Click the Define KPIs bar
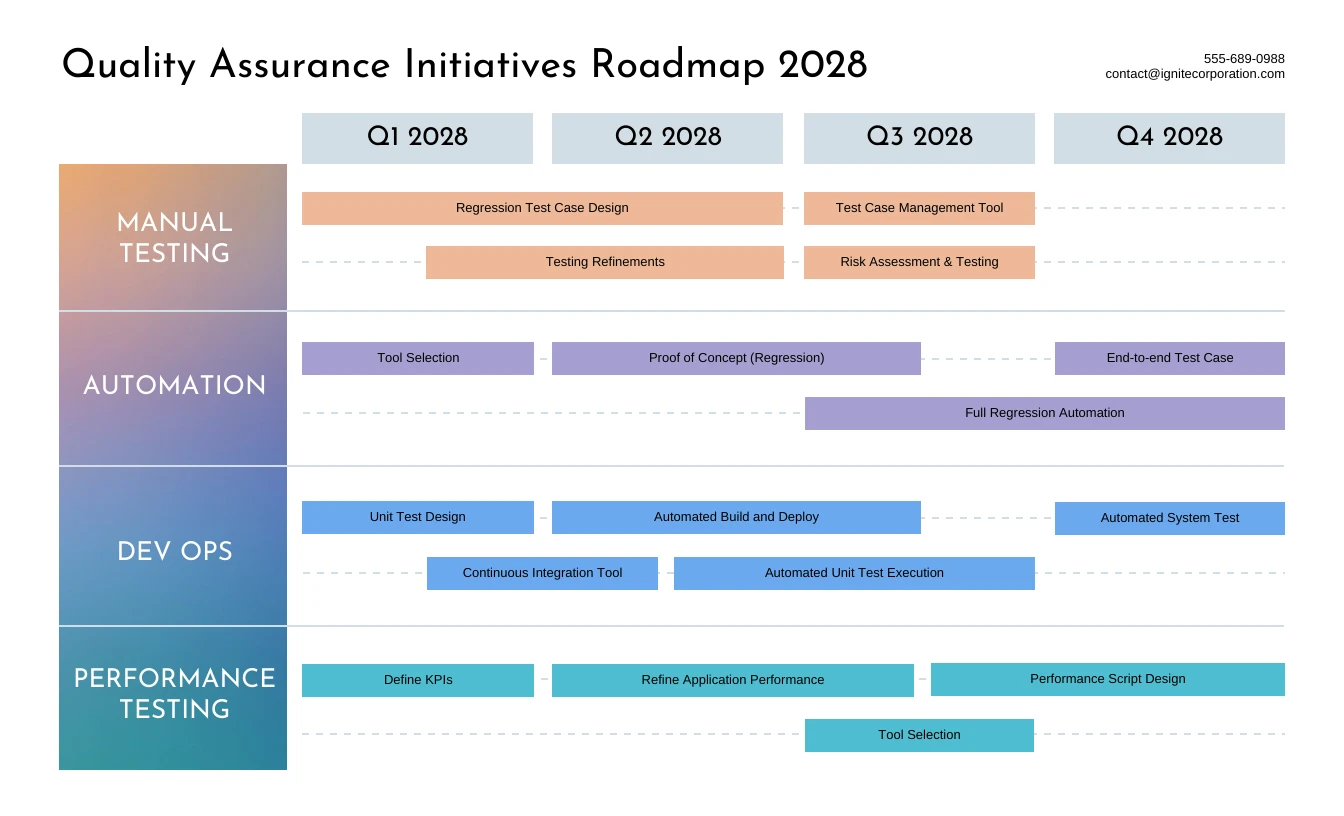The image size is (1344, 816). pos(417,680)
